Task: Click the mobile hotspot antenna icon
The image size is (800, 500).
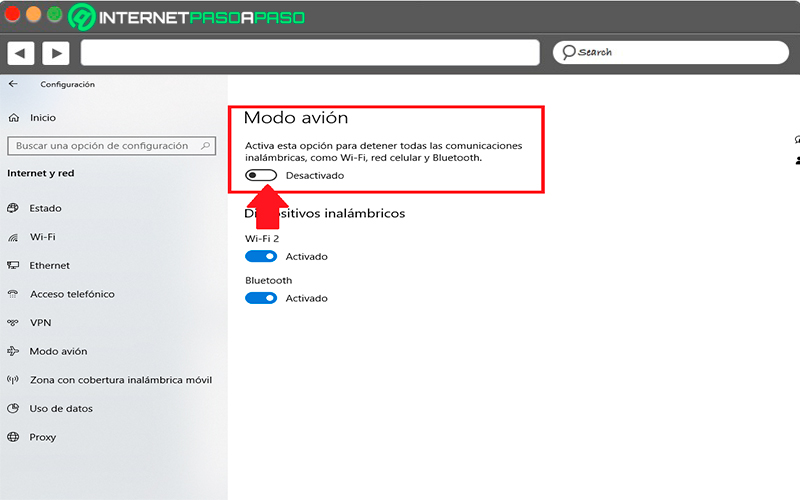Action: tap(13, 380)
